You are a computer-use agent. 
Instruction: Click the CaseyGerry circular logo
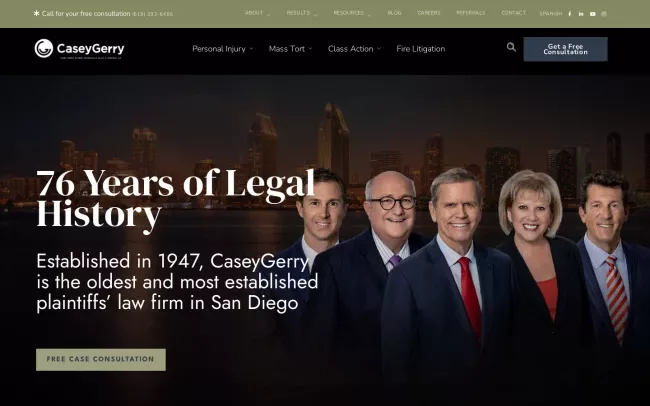(x=44, y=49)
